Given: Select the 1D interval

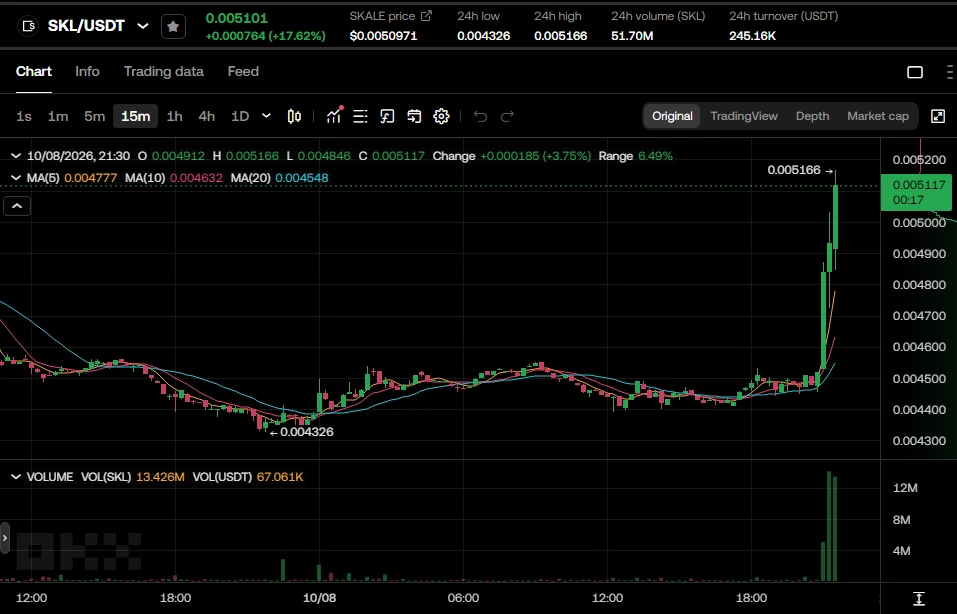Looking at the screenshot, I should click(x=240, y=116).
